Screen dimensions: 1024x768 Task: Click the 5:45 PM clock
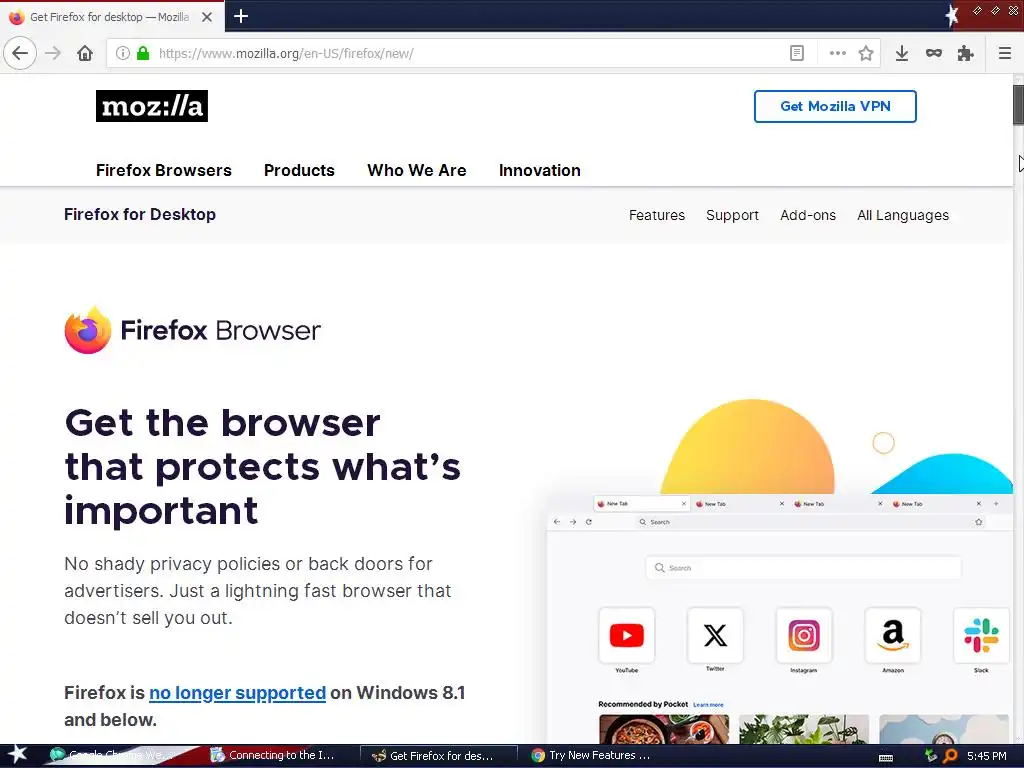[986, 756]
